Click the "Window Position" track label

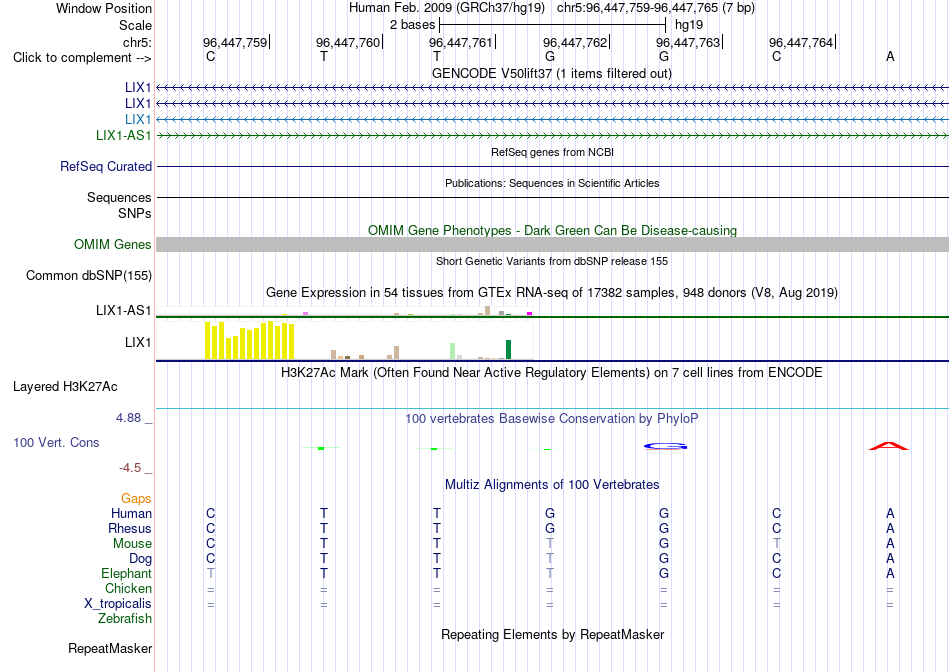click(x=104, y=8)
